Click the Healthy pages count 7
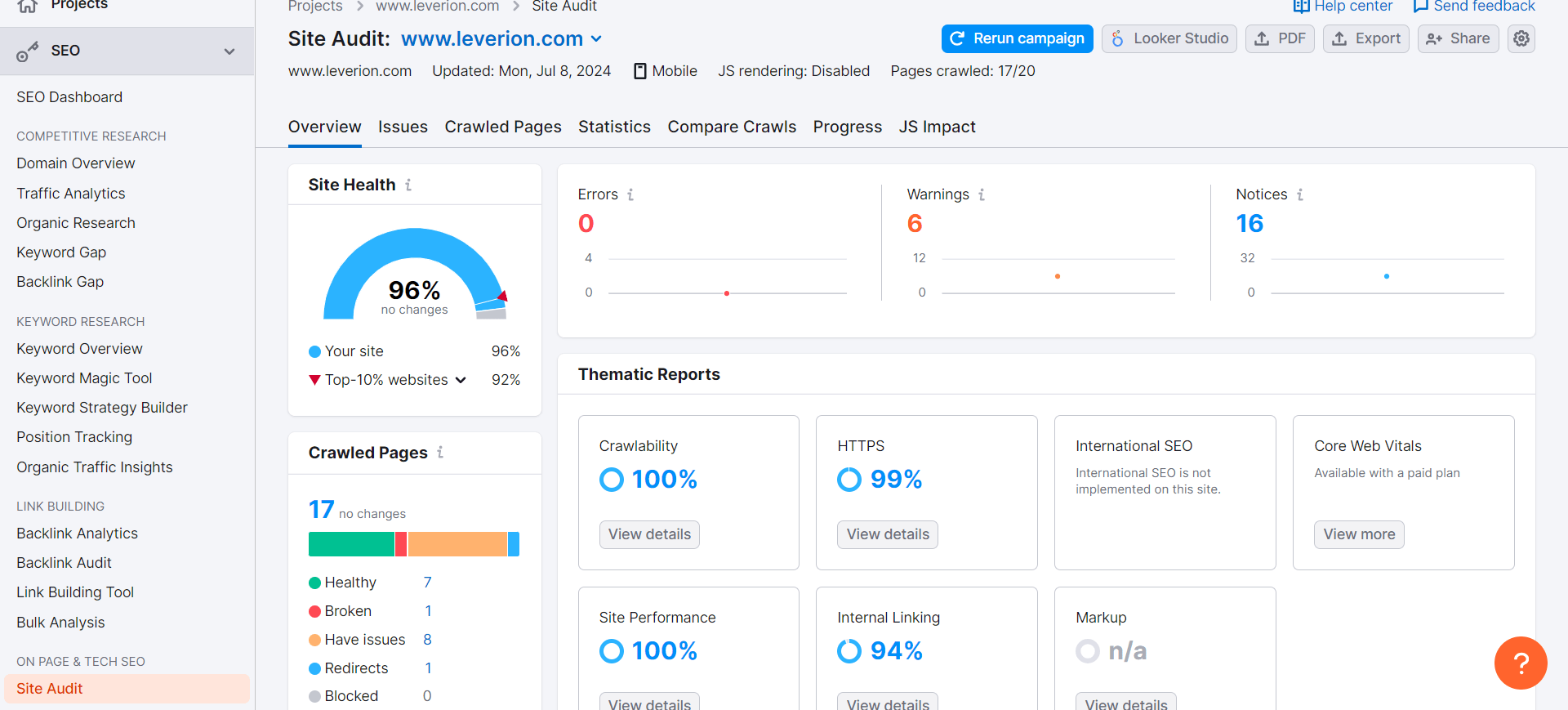This screenshot has height=710, width=1568. [x=427, y=583]
